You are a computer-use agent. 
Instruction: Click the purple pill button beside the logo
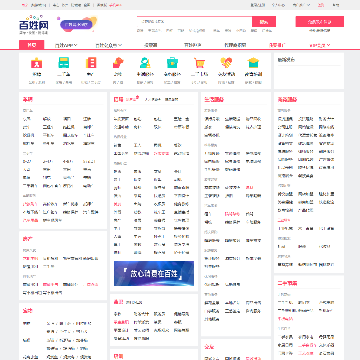tap(76, 24)
